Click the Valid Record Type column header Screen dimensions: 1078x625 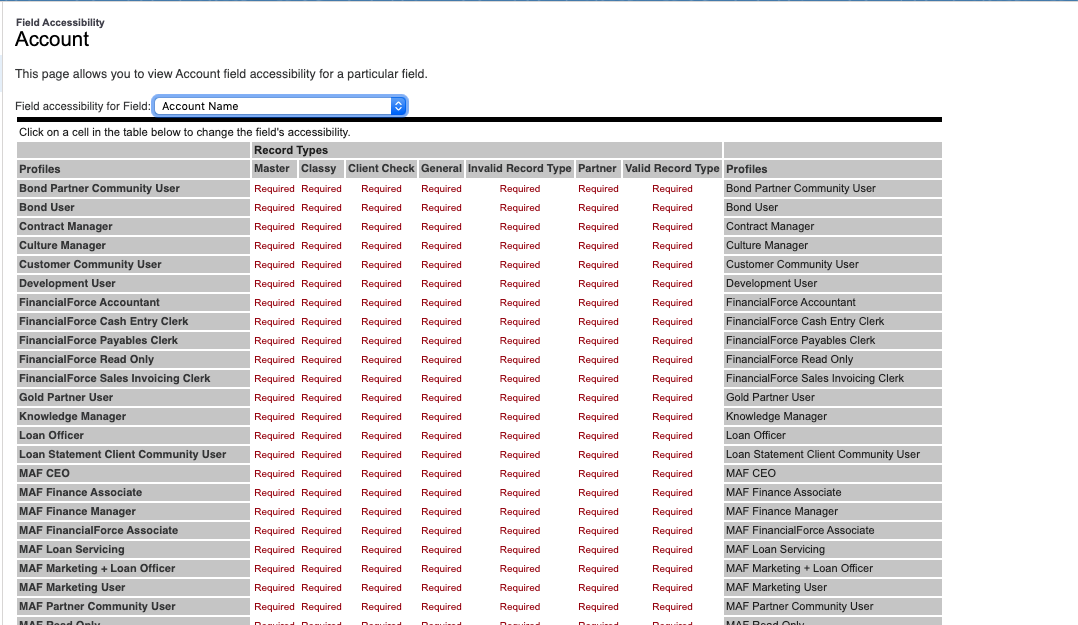[672, 168]
